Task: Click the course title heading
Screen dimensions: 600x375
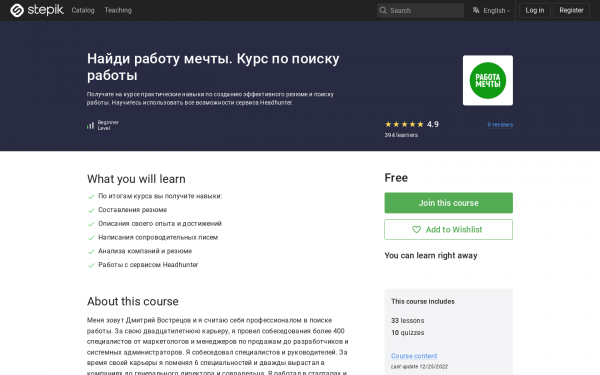Action: (213, 67)
